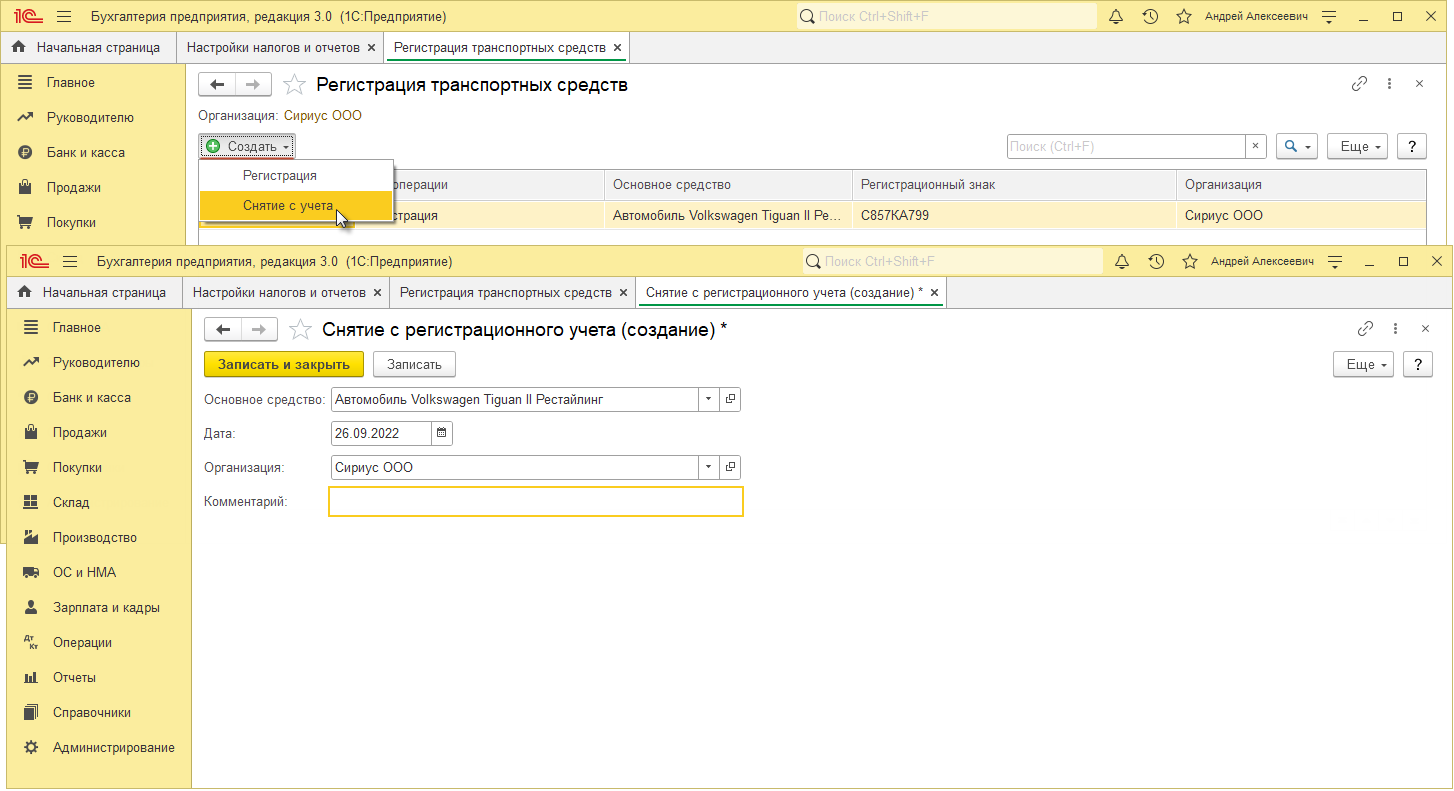Click forward arrow in front window form

pos(259,329)
